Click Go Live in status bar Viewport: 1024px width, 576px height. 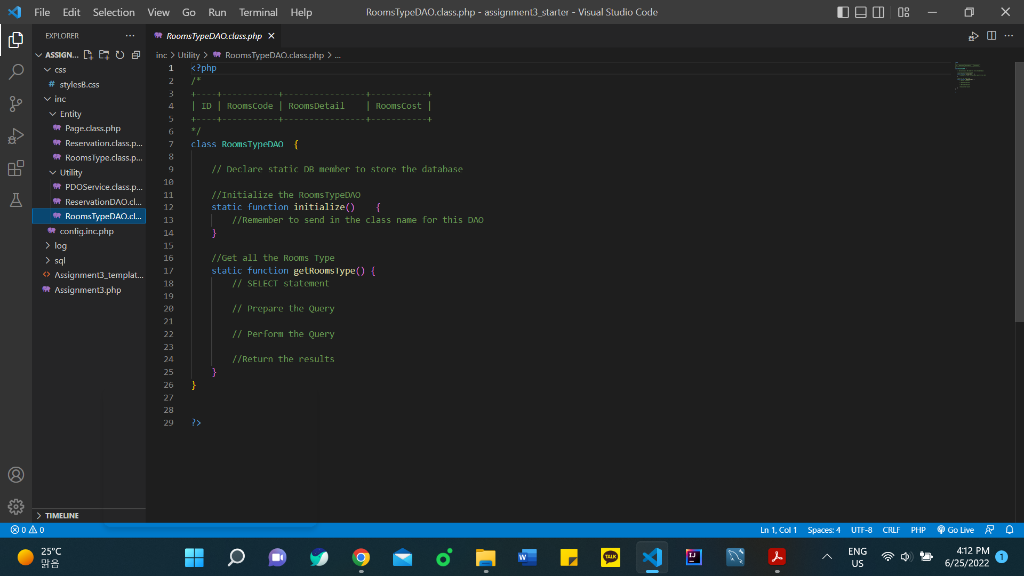(x=955, y=530)
